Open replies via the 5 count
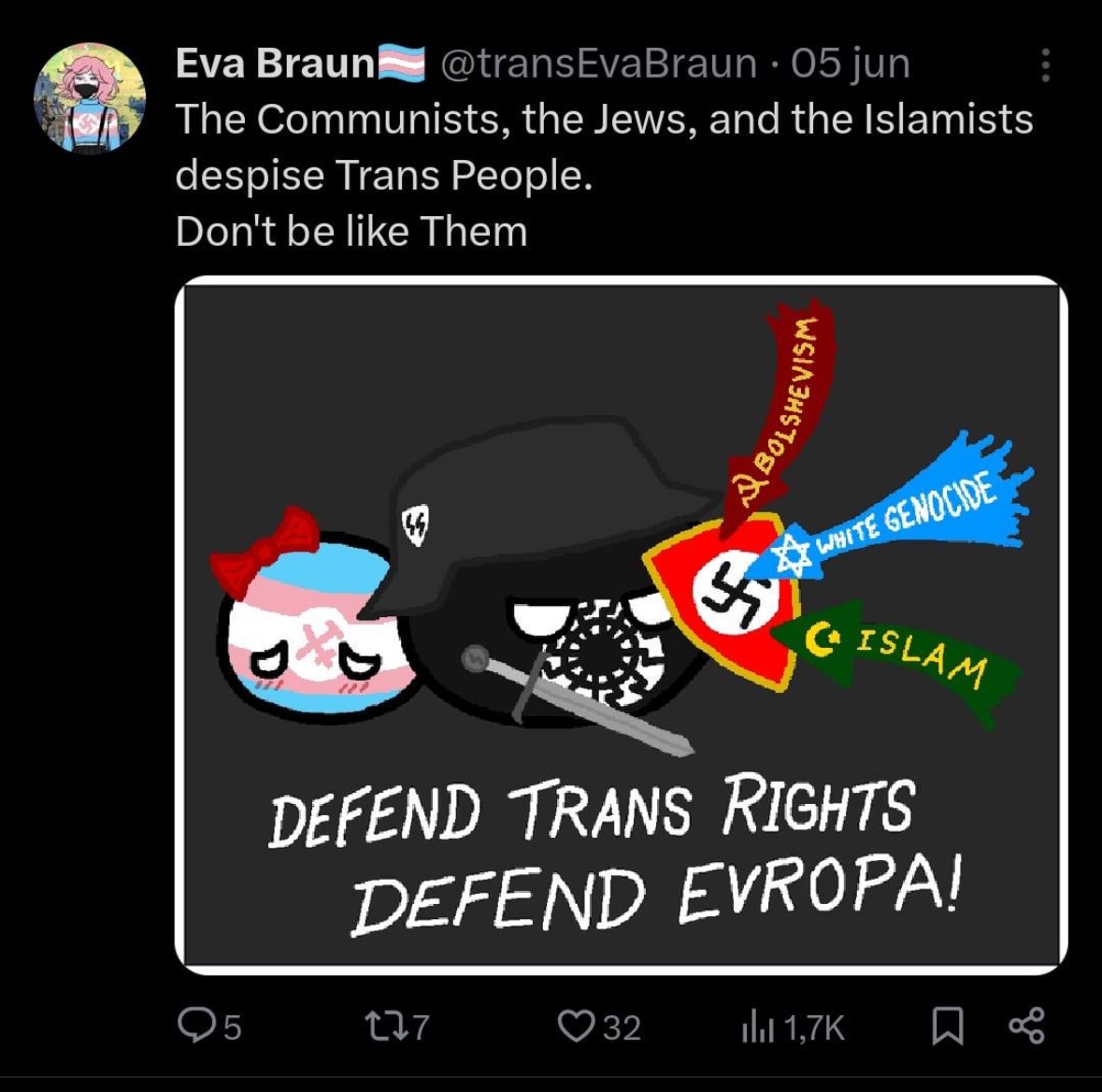Screen dimensions: 1102x1092 pyautogui.click(x=233, y=1028)
